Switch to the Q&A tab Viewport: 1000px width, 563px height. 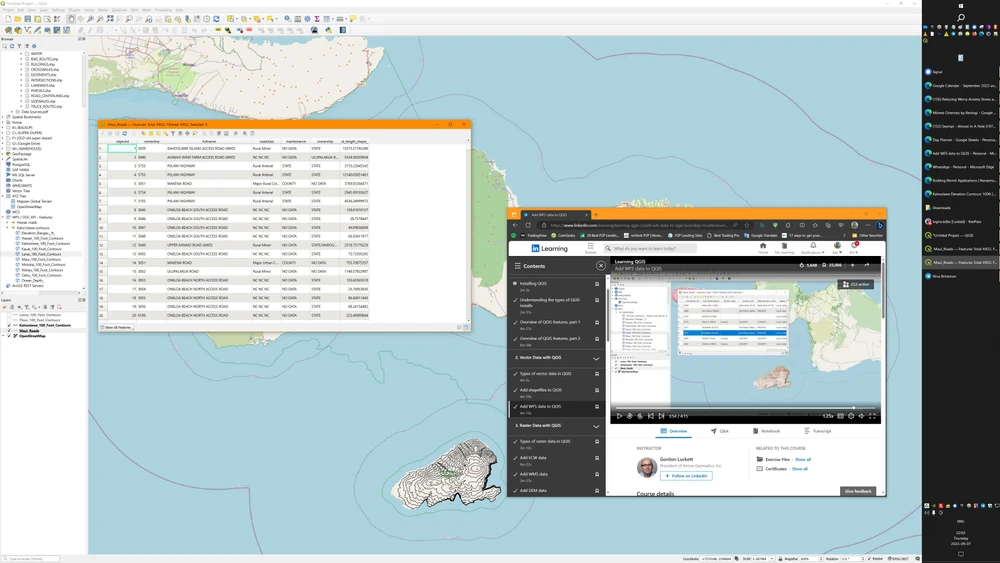(x=720, y=431)
